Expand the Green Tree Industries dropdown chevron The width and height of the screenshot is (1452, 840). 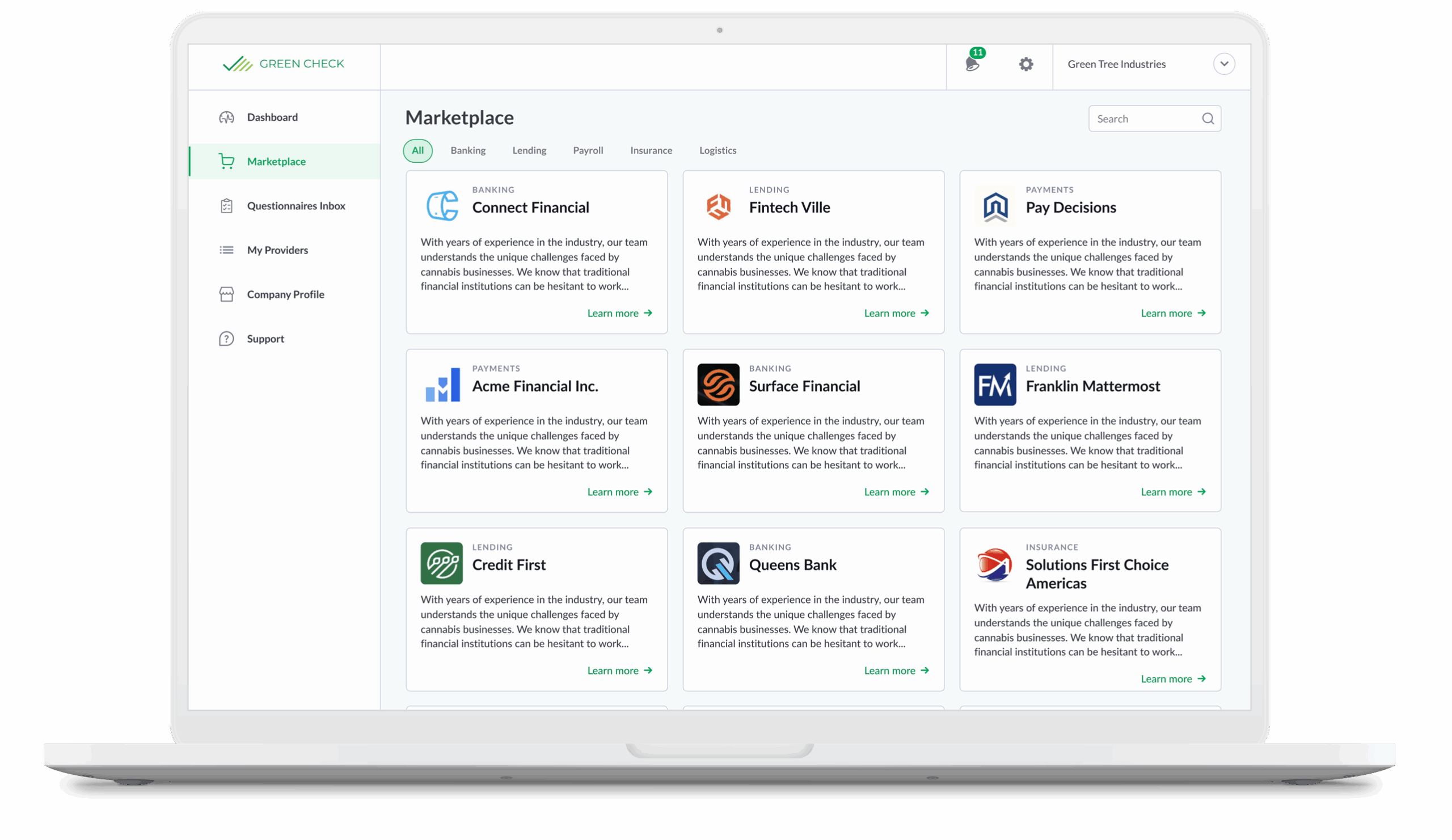click(x=1224, y=64)
